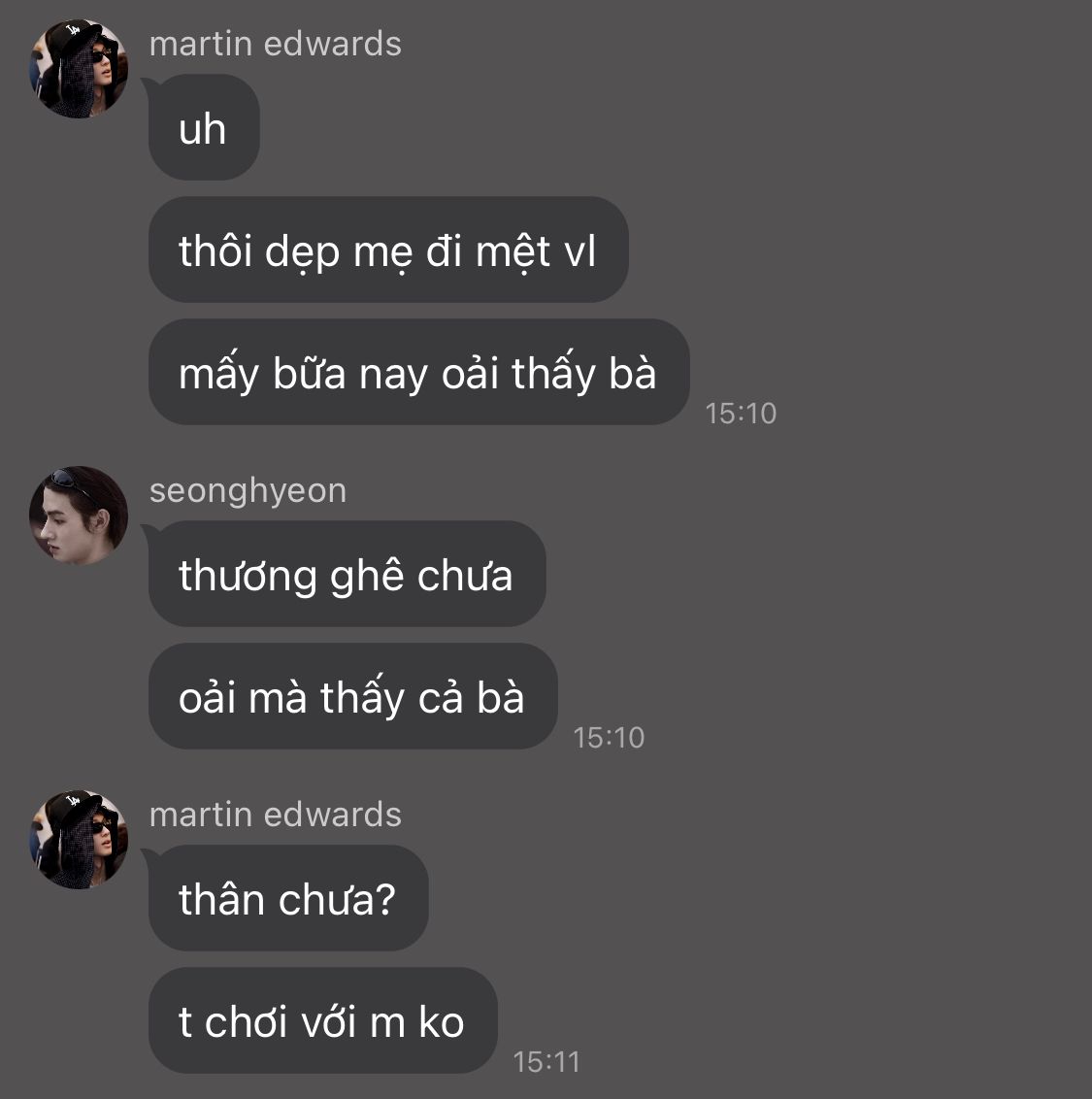This screenshot has height=1099, width=1092.
Task: Tap the 15:10 timestamp after 'oải mà thấy cả bà'
Action: 609,737
